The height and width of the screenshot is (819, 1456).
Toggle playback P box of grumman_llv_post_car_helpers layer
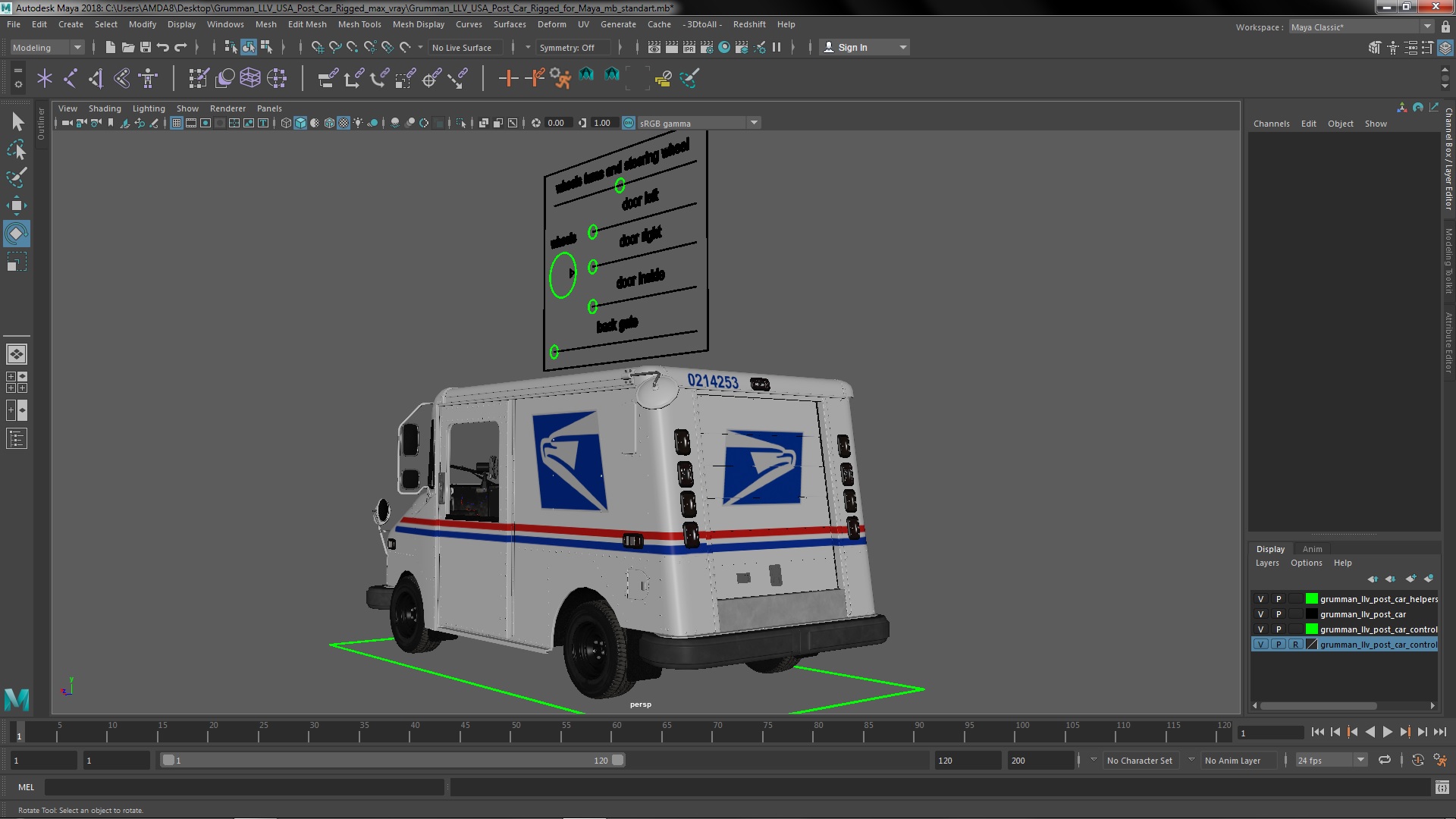pyautogui.click(x=1278, y=599)
